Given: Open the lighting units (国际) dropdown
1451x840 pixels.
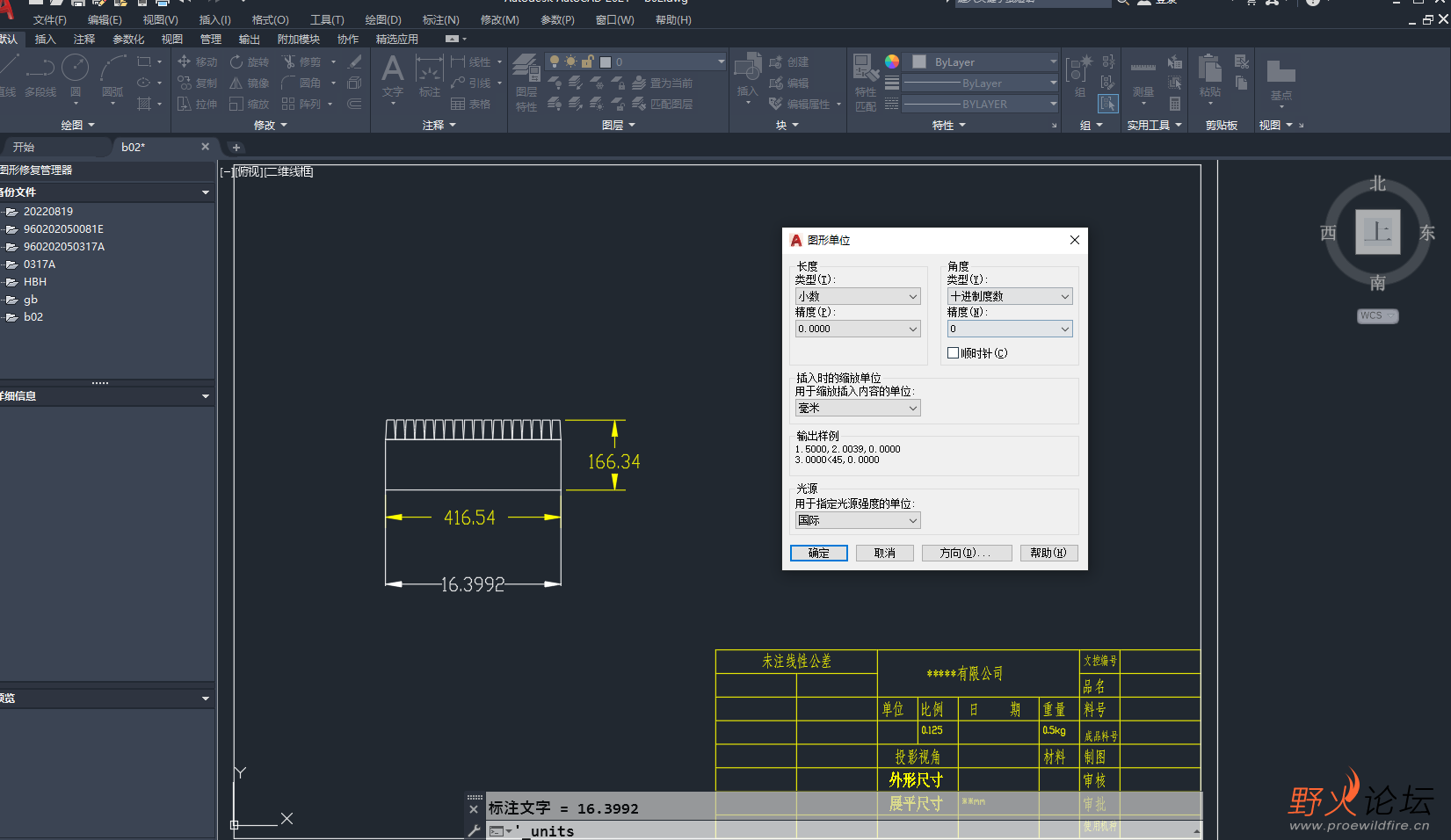Looking at the screenshot, I should (858, 520).
